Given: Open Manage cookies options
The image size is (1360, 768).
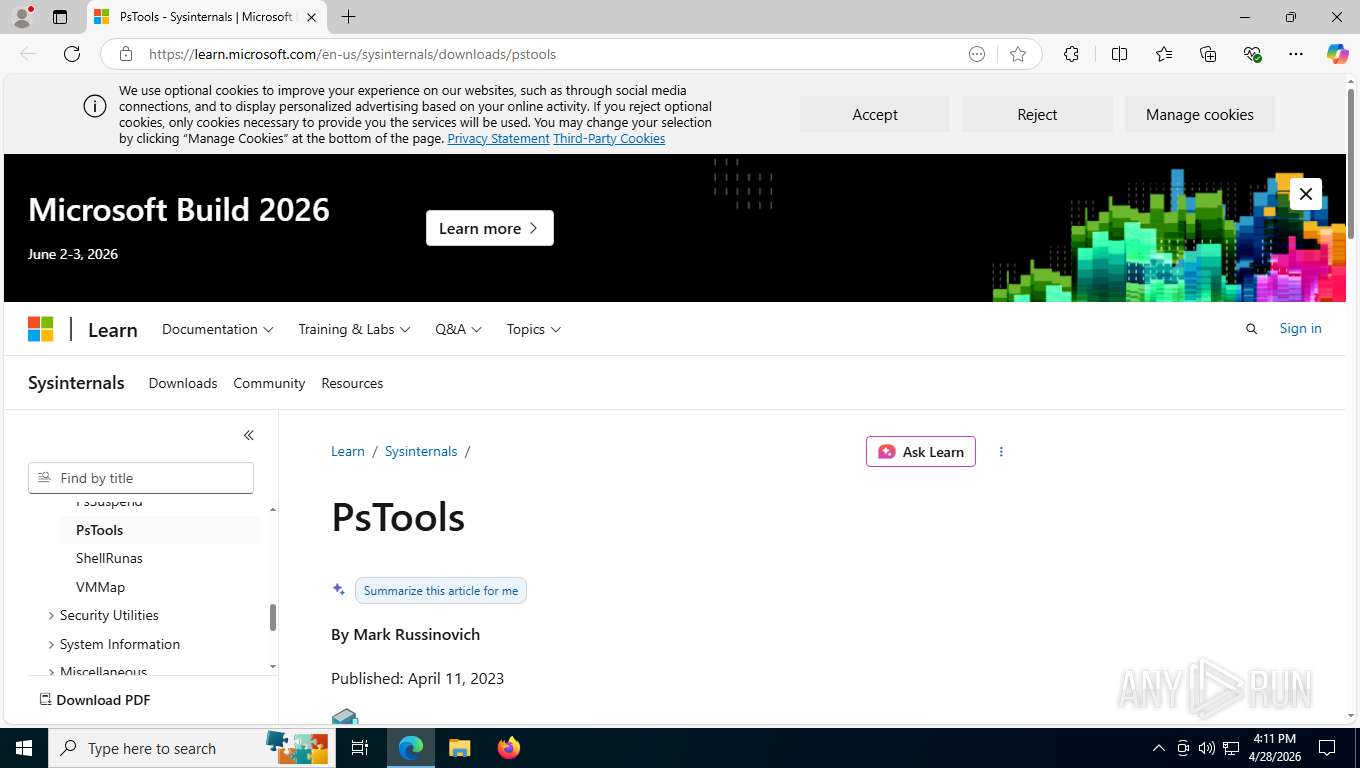Looking at the screenshot, I should pyautogui.click(x=1199, y=114).
